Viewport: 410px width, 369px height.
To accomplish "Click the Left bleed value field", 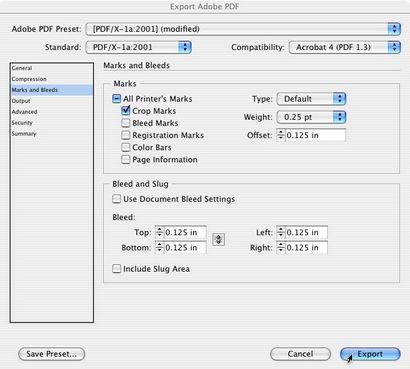I will pyautogui.click(x=306, y=232).
